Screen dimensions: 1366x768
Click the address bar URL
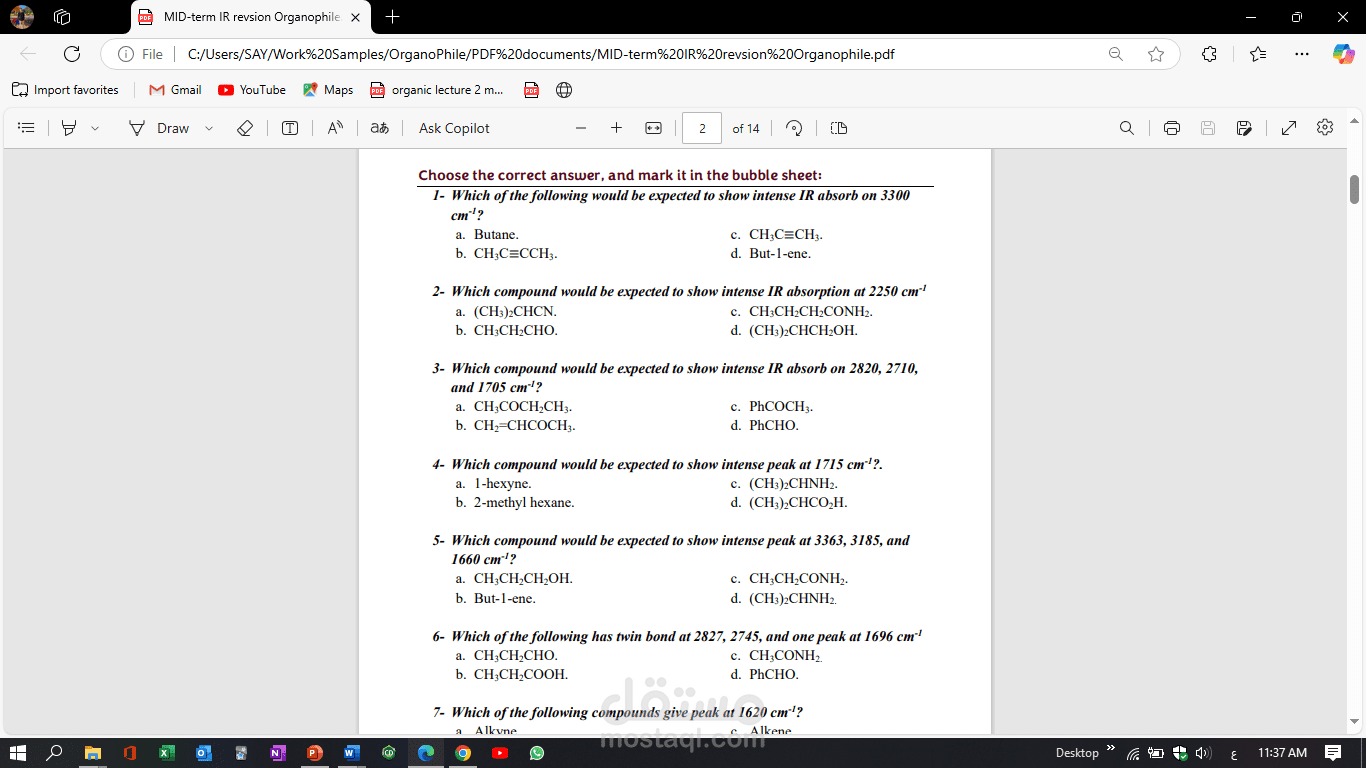click(541, 54)
